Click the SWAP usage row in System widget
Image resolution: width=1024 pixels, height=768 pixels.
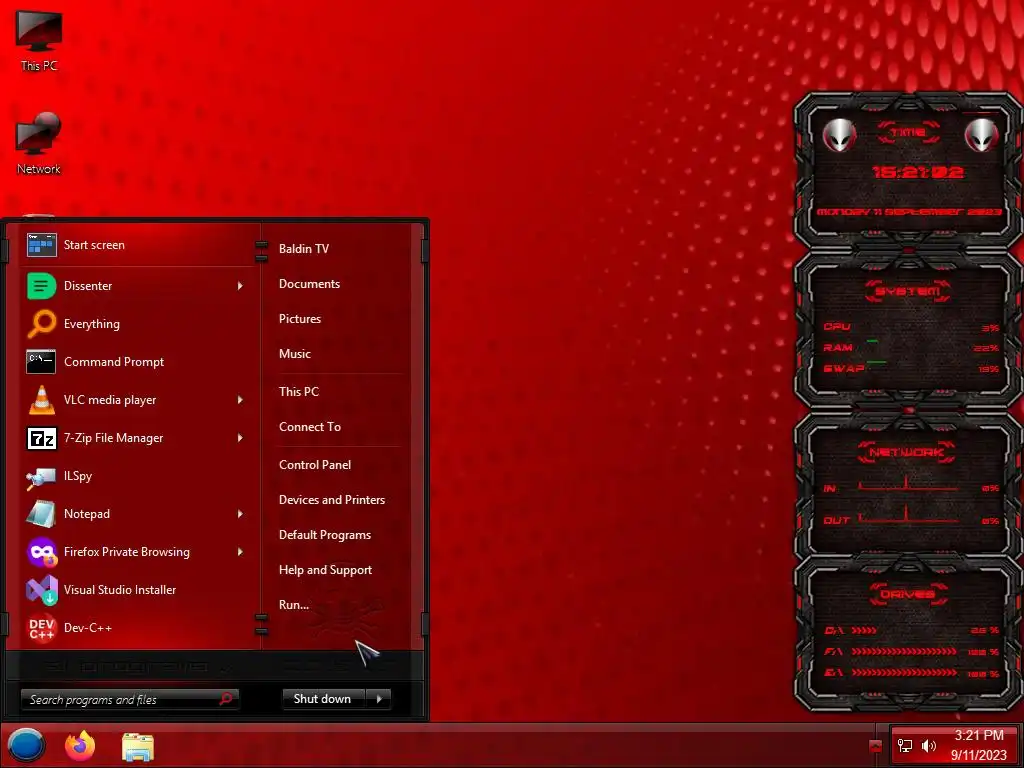(910, 368)
